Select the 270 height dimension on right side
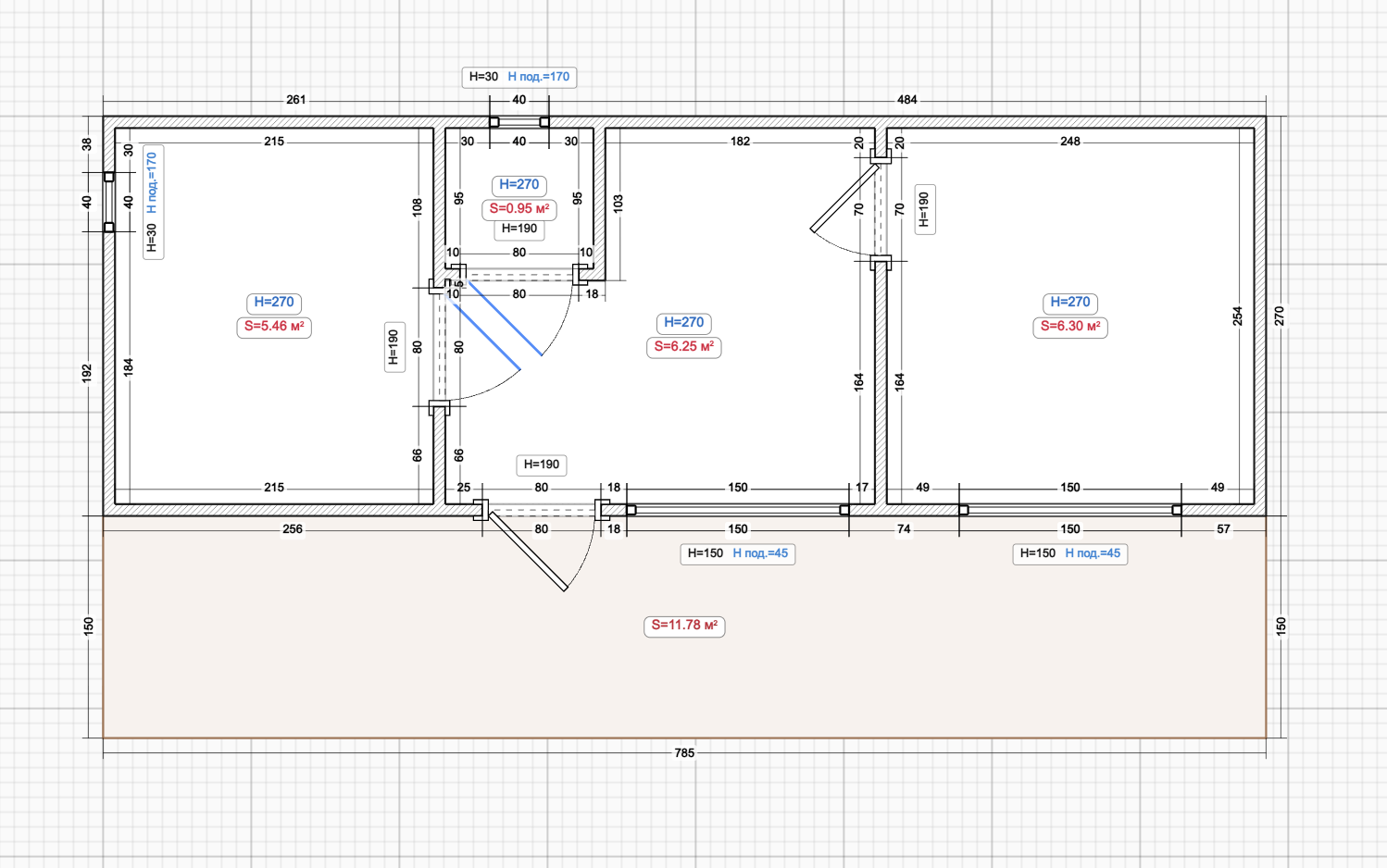The width and height of the screenshot is (1387, 868). tap(1280, 316)
